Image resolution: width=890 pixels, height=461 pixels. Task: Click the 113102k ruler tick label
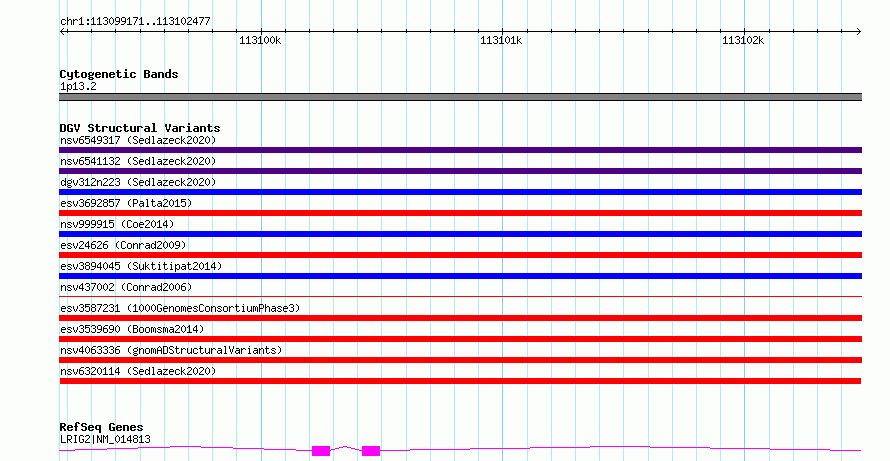click(x=743, y=40)
